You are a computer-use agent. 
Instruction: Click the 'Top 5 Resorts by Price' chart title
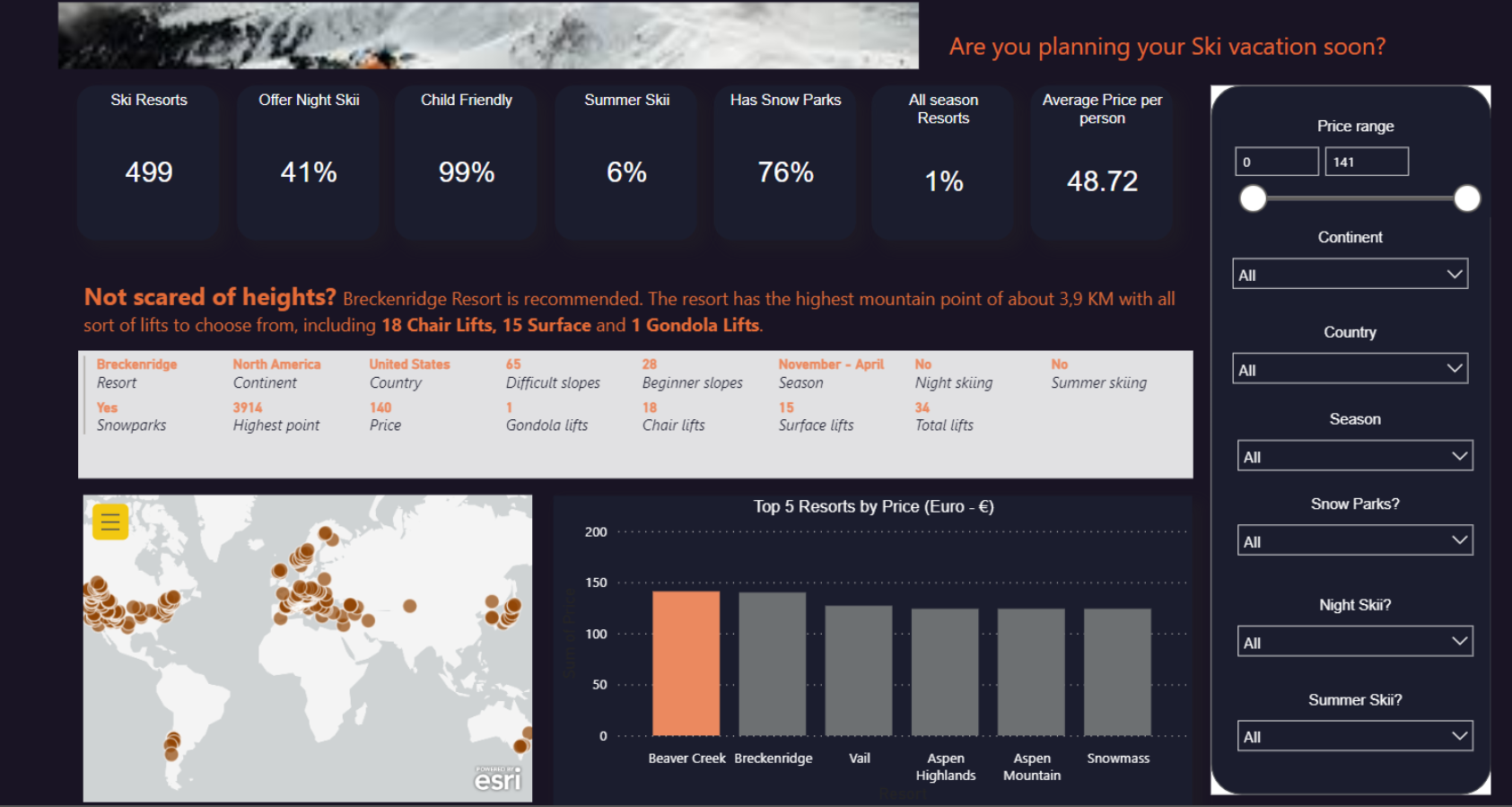point(873,506)
